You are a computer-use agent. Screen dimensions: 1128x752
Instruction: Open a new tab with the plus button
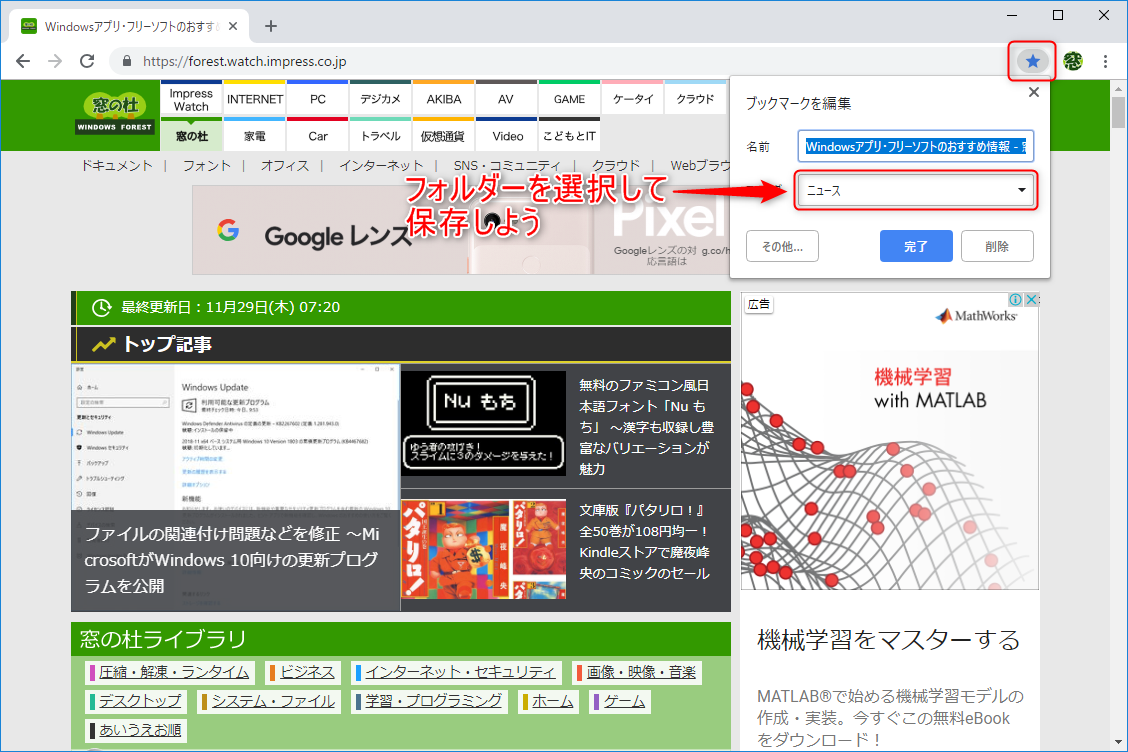click(270, 26)
